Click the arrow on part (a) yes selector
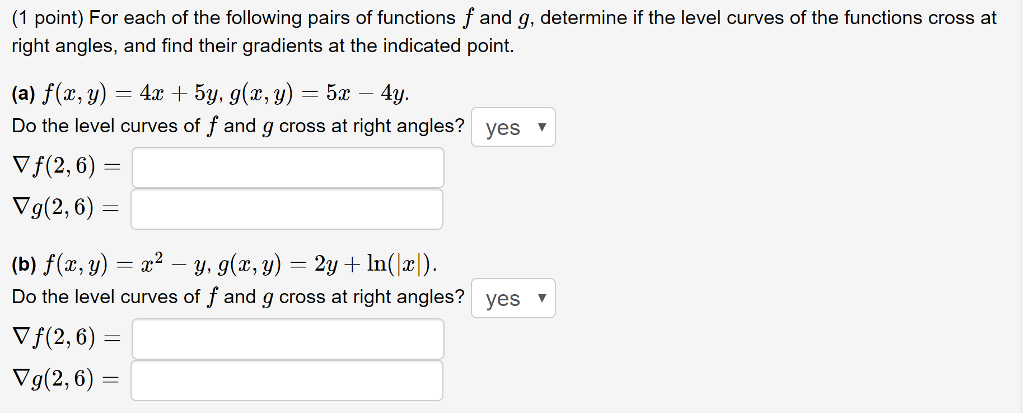Viewport: 1024px width, 413px height. [x=541, y=127]
